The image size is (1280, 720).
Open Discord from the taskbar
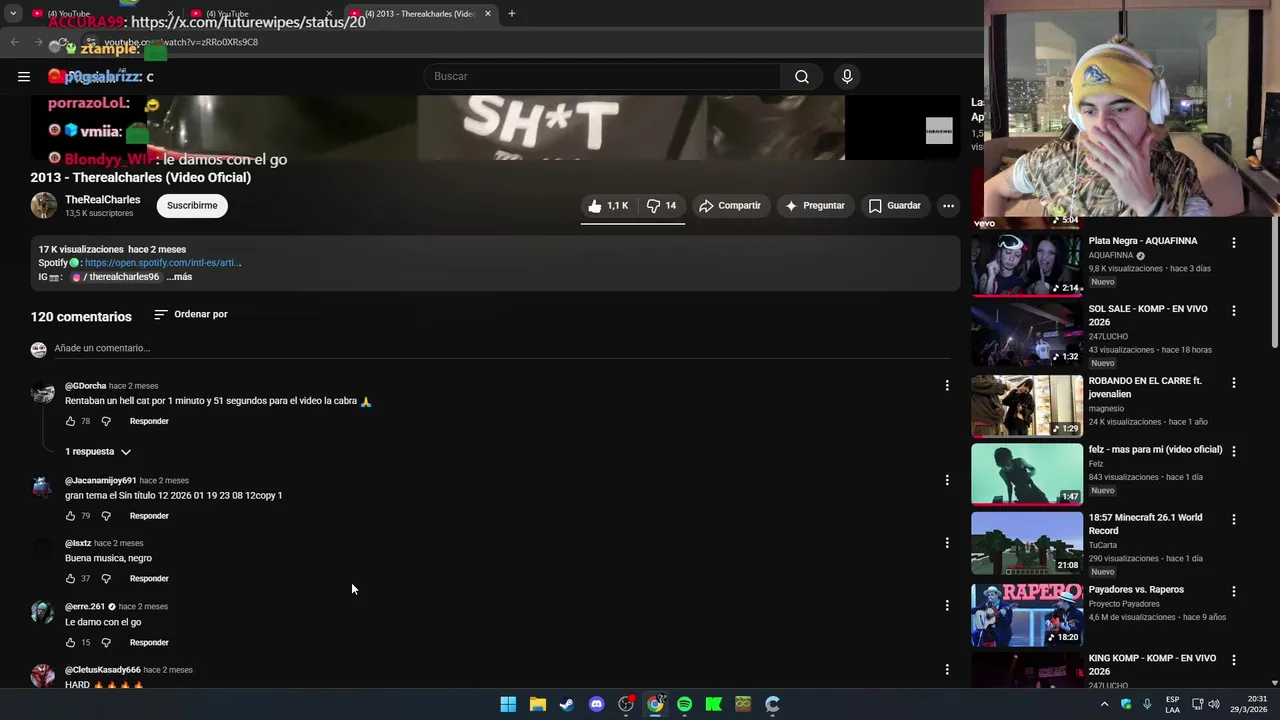(x=596, y=704)
